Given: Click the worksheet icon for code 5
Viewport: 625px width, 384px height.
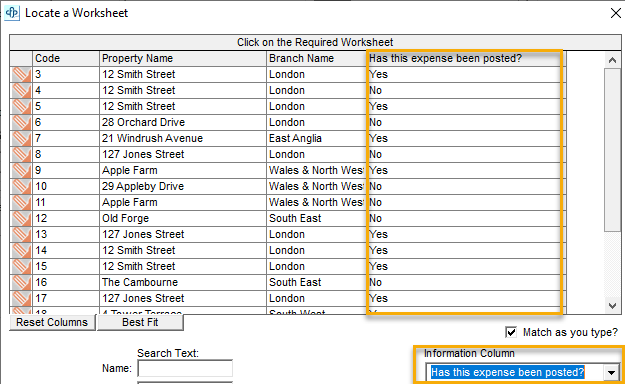Looking at the screenshot, I should point(21,106).
